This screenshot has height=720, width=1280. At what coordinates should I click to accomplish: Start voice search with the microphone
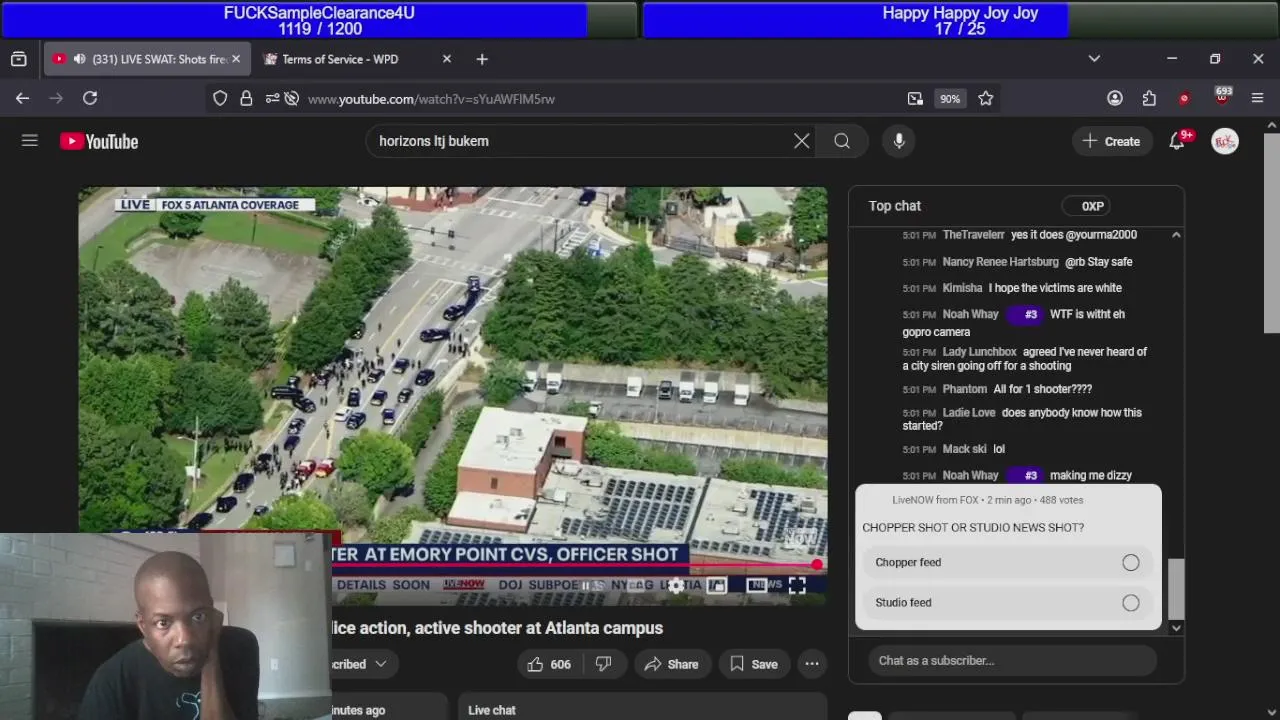(x=899, y=141)
